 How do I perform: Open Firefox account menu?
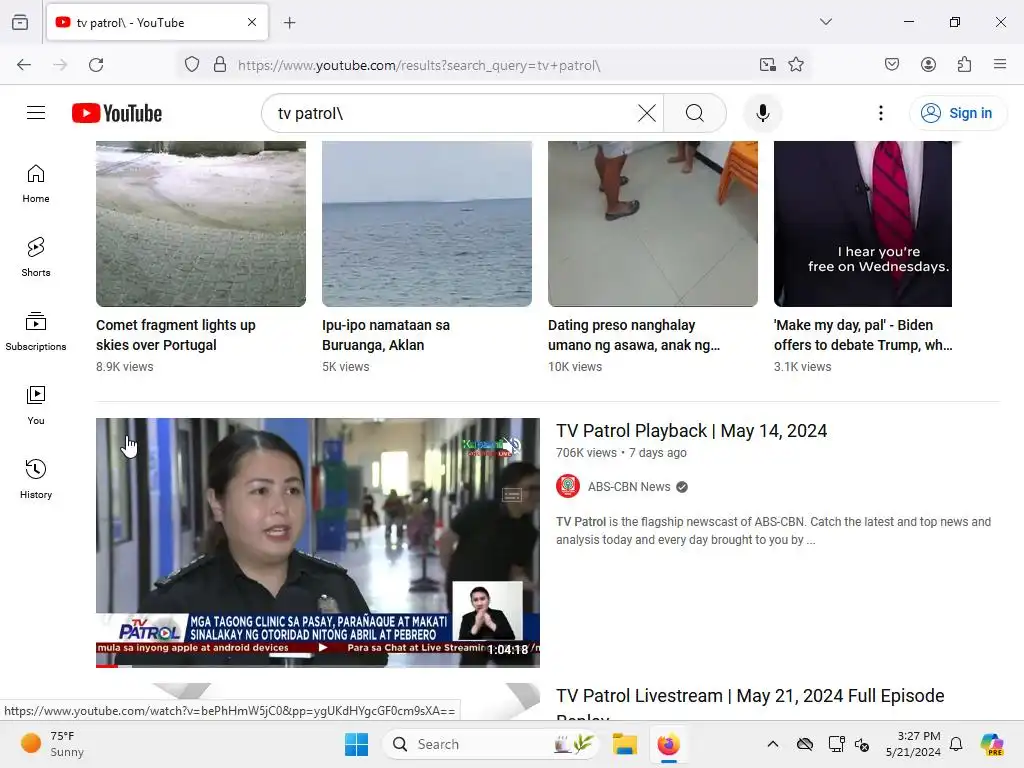(928, 65)
